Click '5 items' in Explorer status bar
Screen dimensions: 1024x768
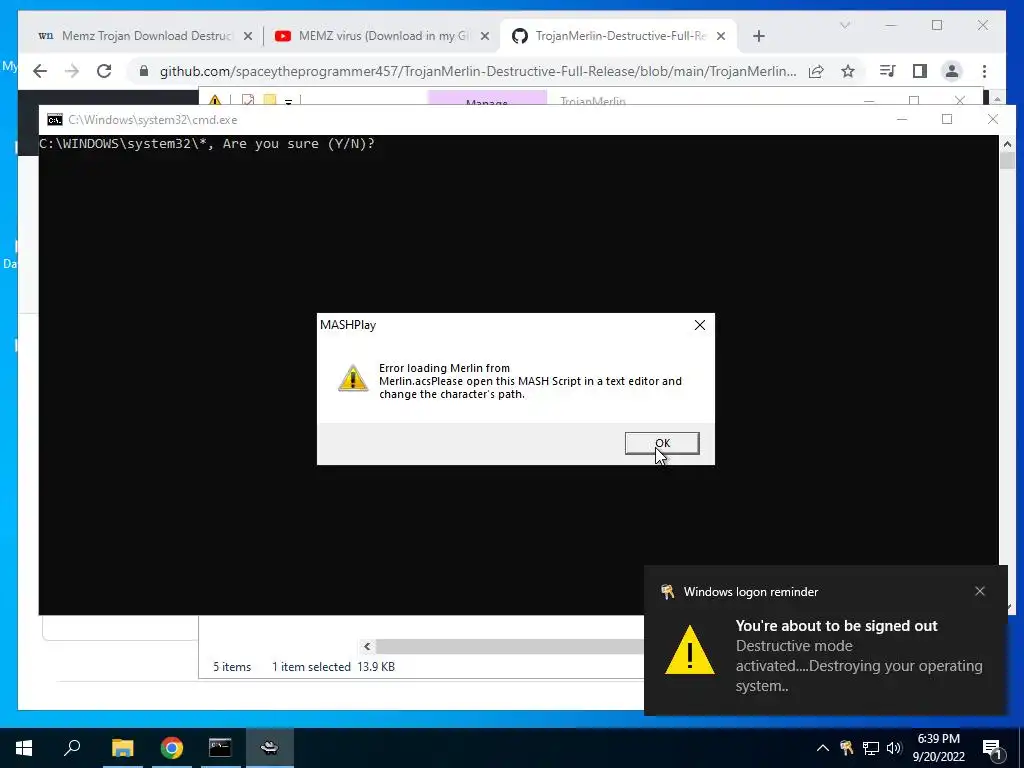tap(232, 667)
